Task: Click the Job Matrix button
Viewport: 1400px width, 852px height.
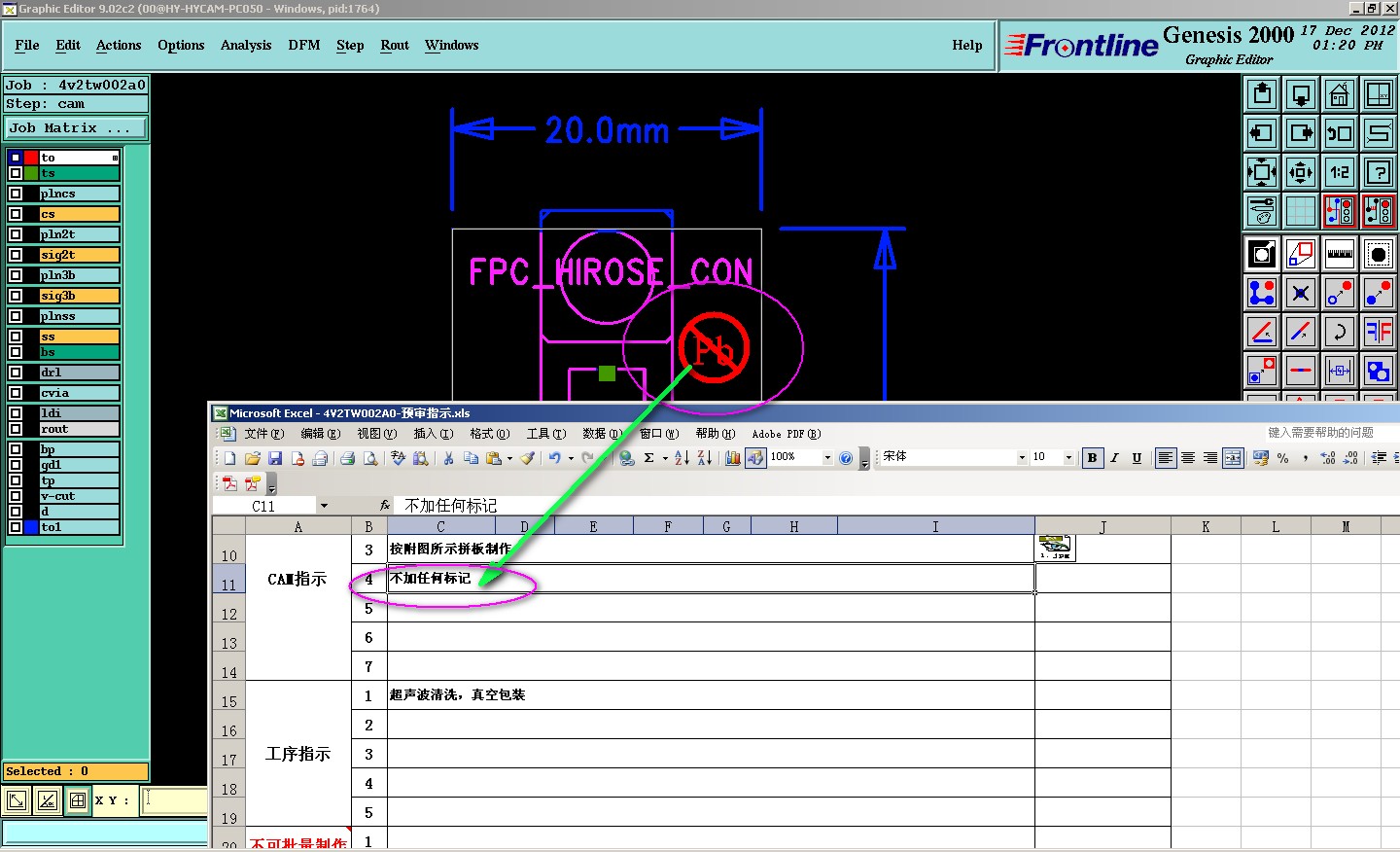Action: tap(76, 127)
